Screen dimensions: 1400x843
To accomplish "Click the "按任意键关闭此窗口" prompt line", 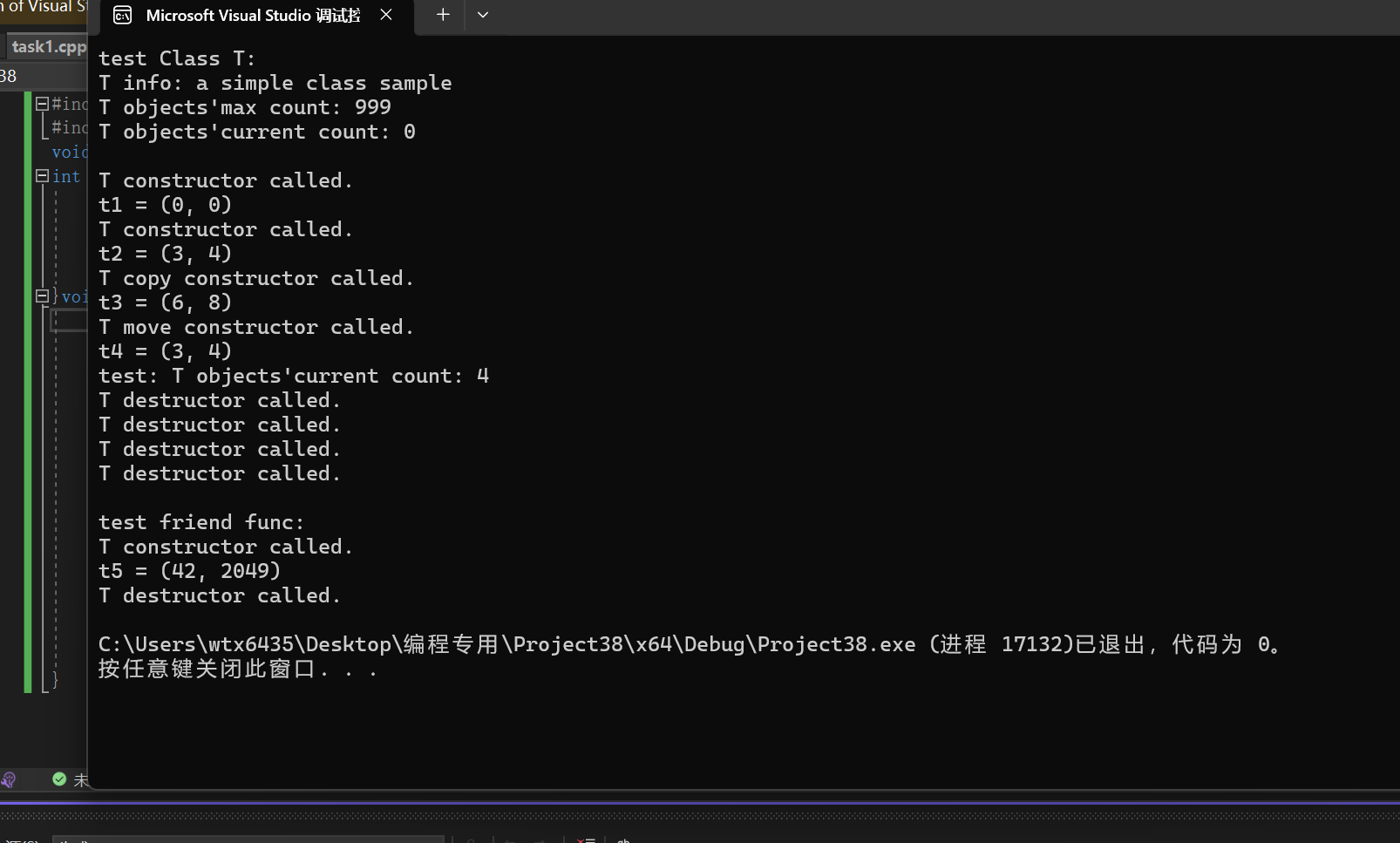I will (x=238, y=670).
